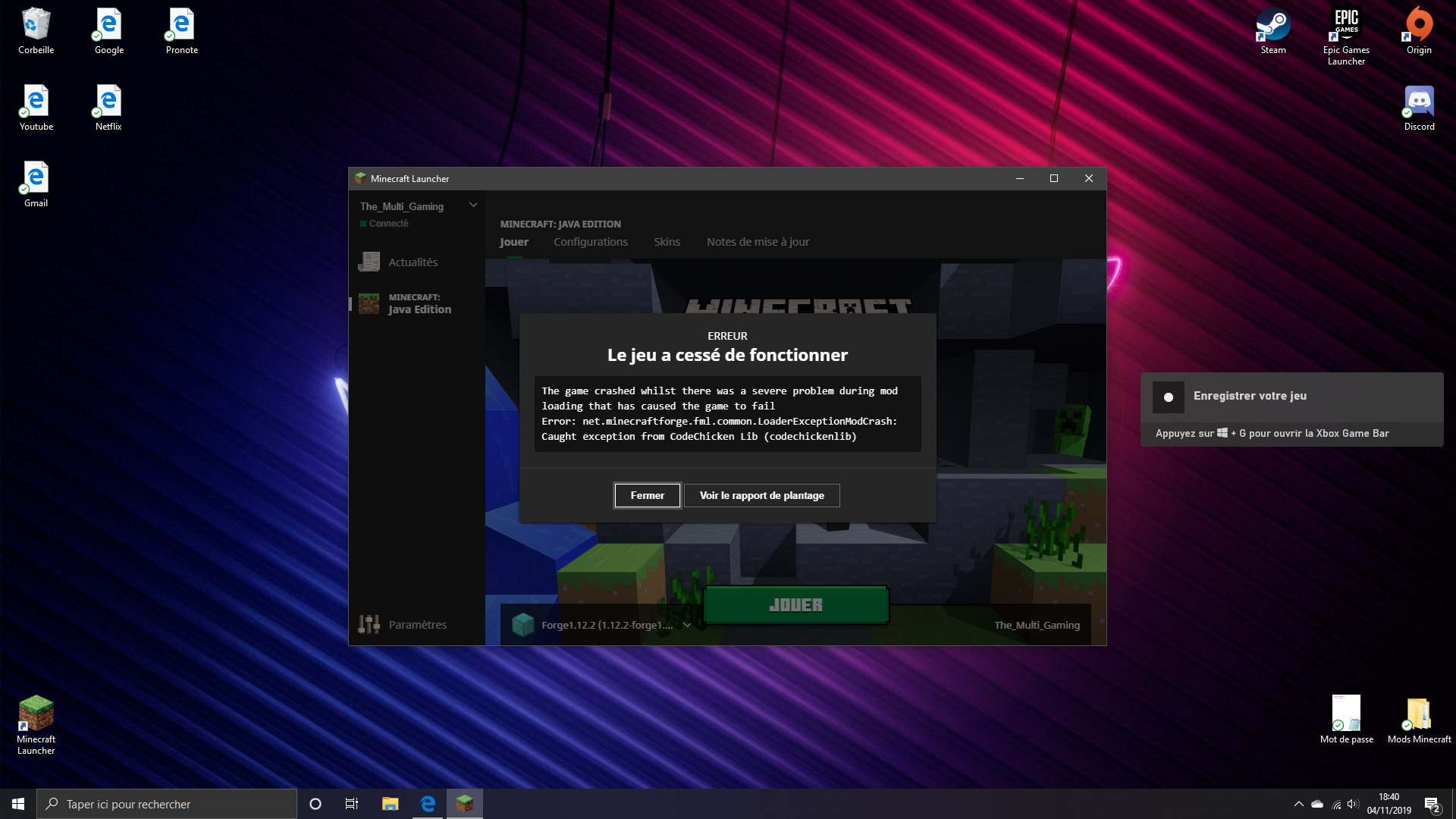Open the notification center icon
Viewport: 1456px width, 819px height.
pos(1432,804)
